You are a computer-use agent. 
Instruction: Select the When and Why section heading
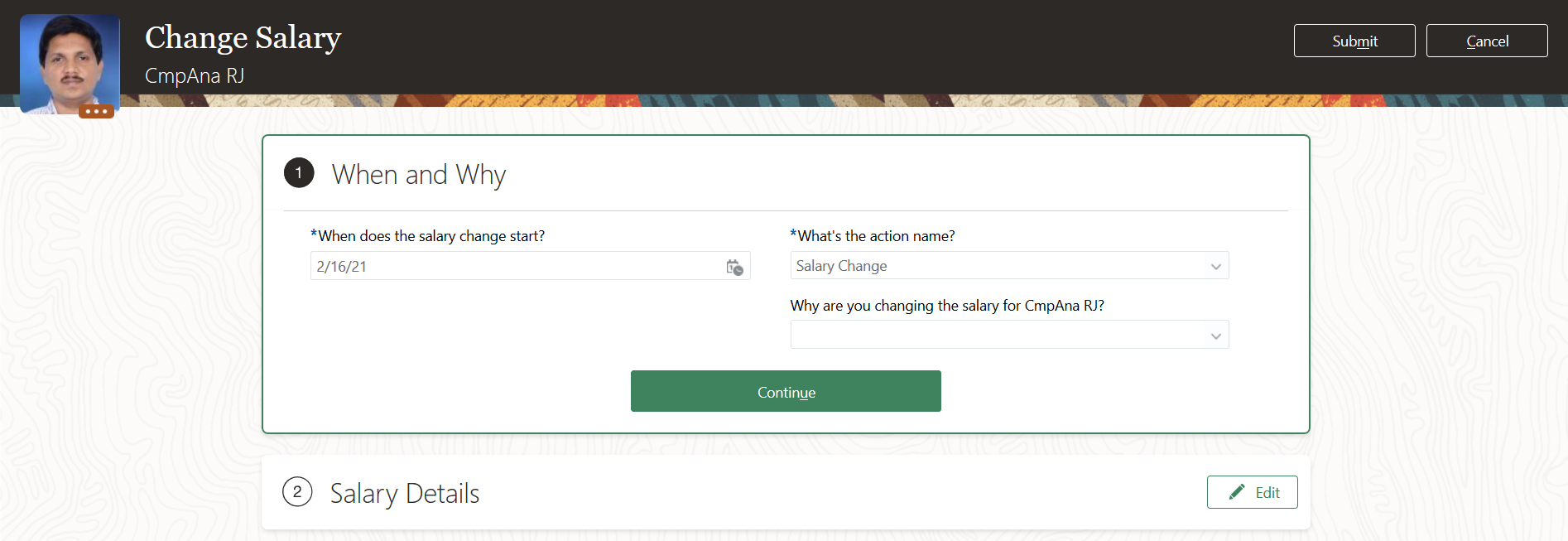click(419, 175)
